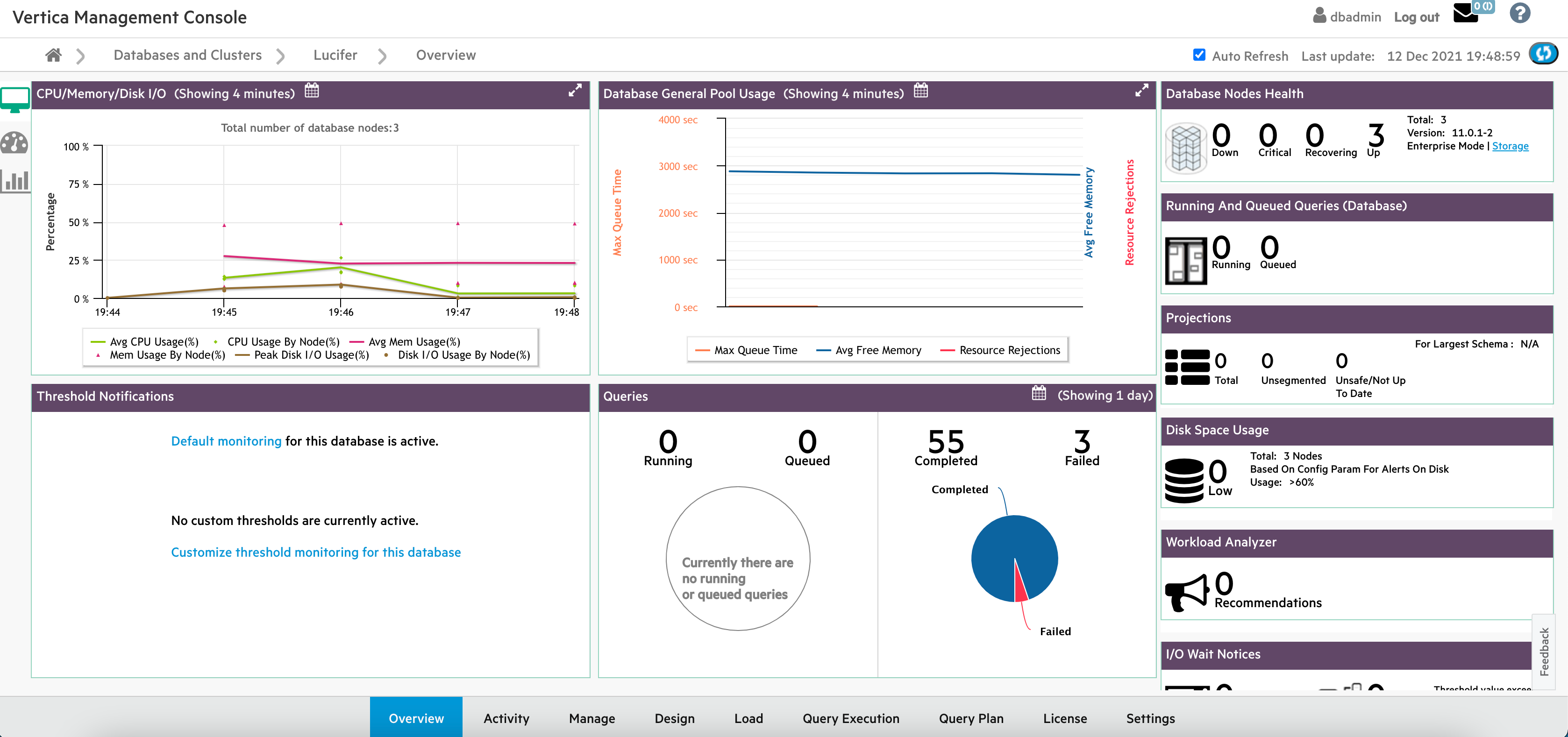Select the monitor sidebar icon

click(15, 99)
